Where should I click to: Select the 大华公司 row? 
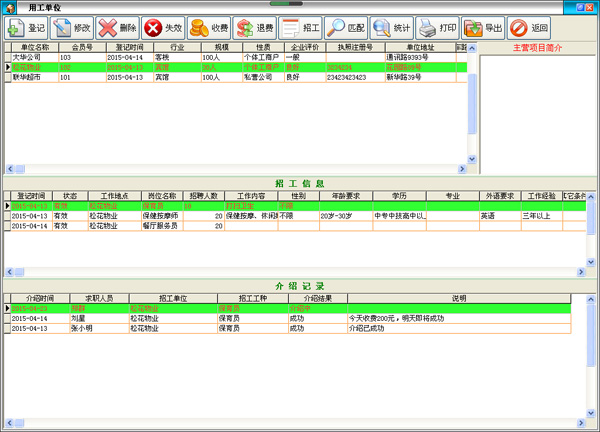pos(235,57)
